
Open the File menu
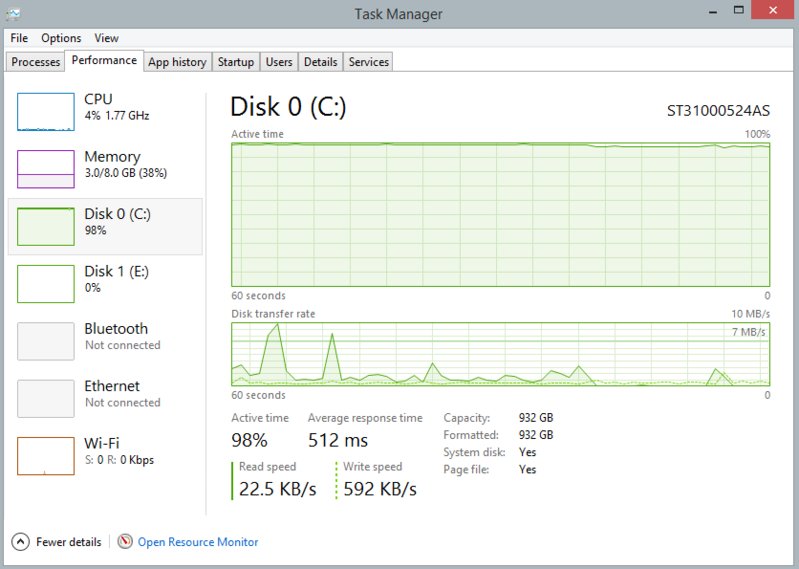[19, 38]
